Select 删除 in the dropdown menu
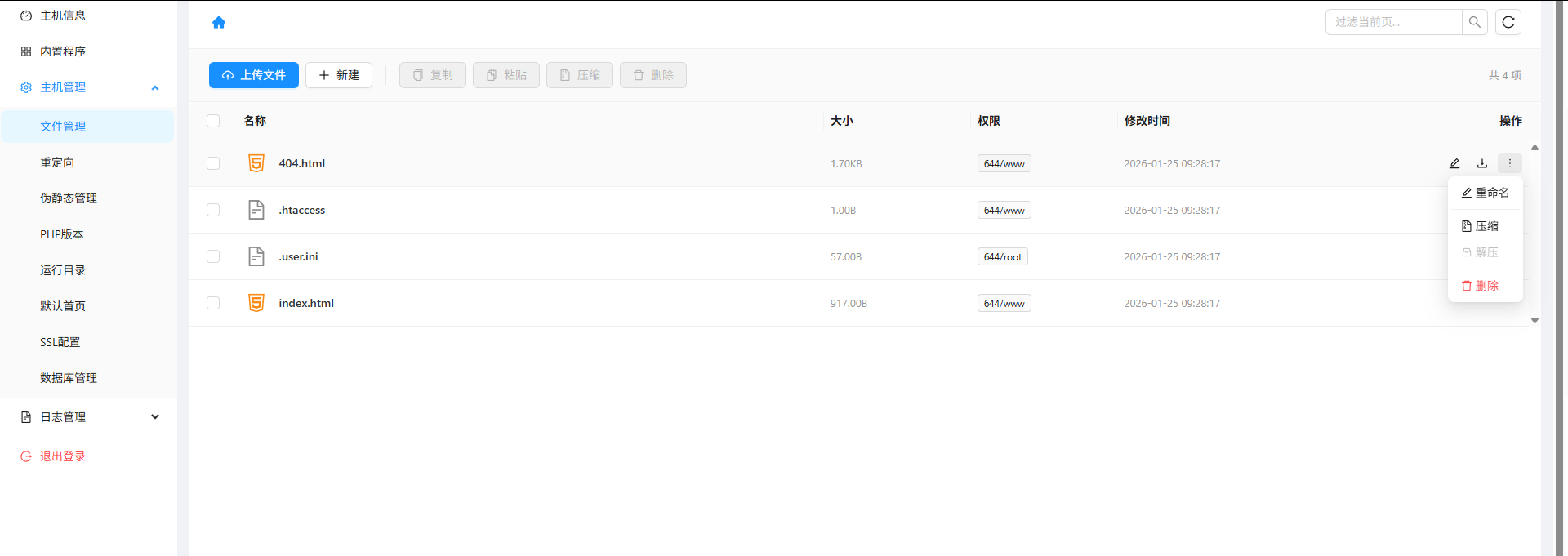Image resolution: width=1568 pixels, height=556 pixels. [1481, 286]
